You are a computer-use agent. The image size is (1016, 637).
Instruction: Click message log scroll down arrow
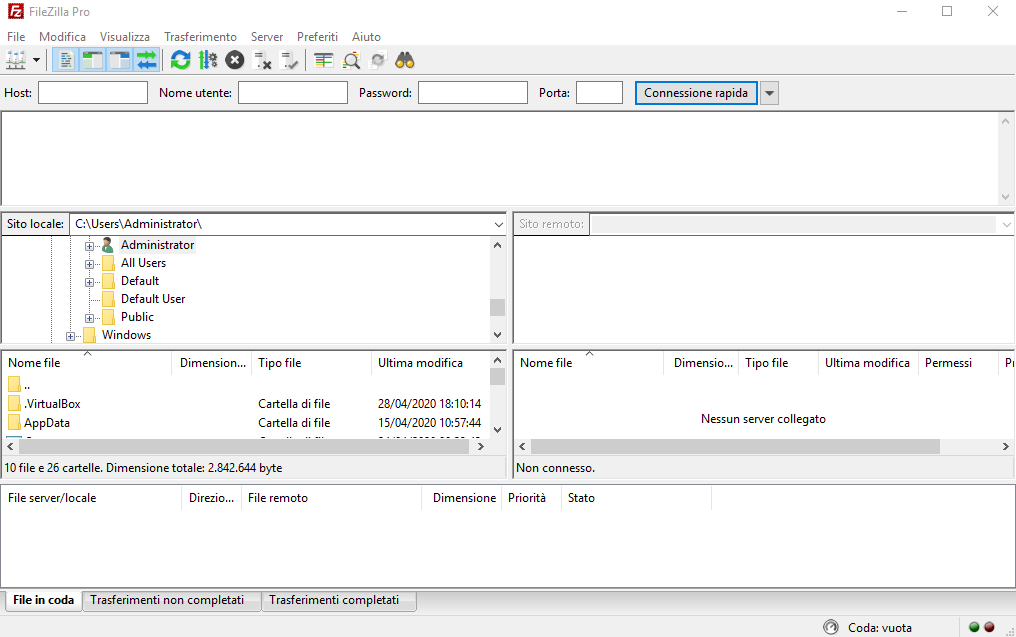[x=1005, y=197]
